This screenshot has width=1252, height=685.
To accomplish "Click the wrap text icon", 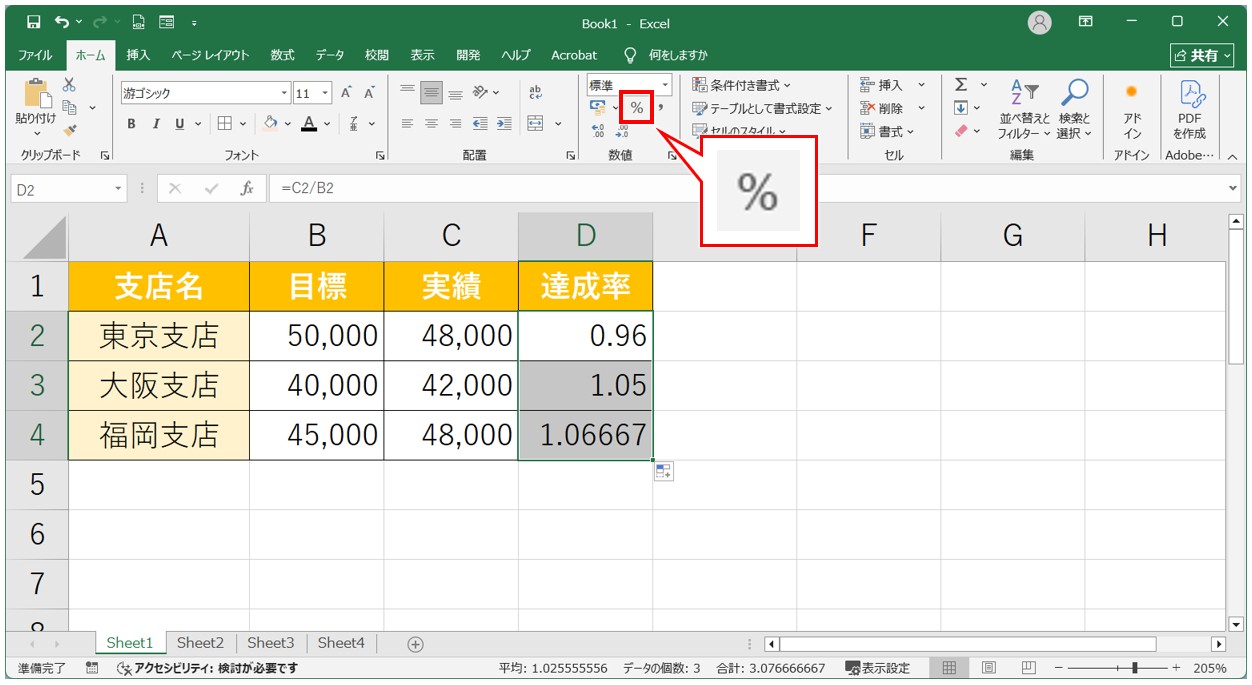I will click(x=535, y=93).
